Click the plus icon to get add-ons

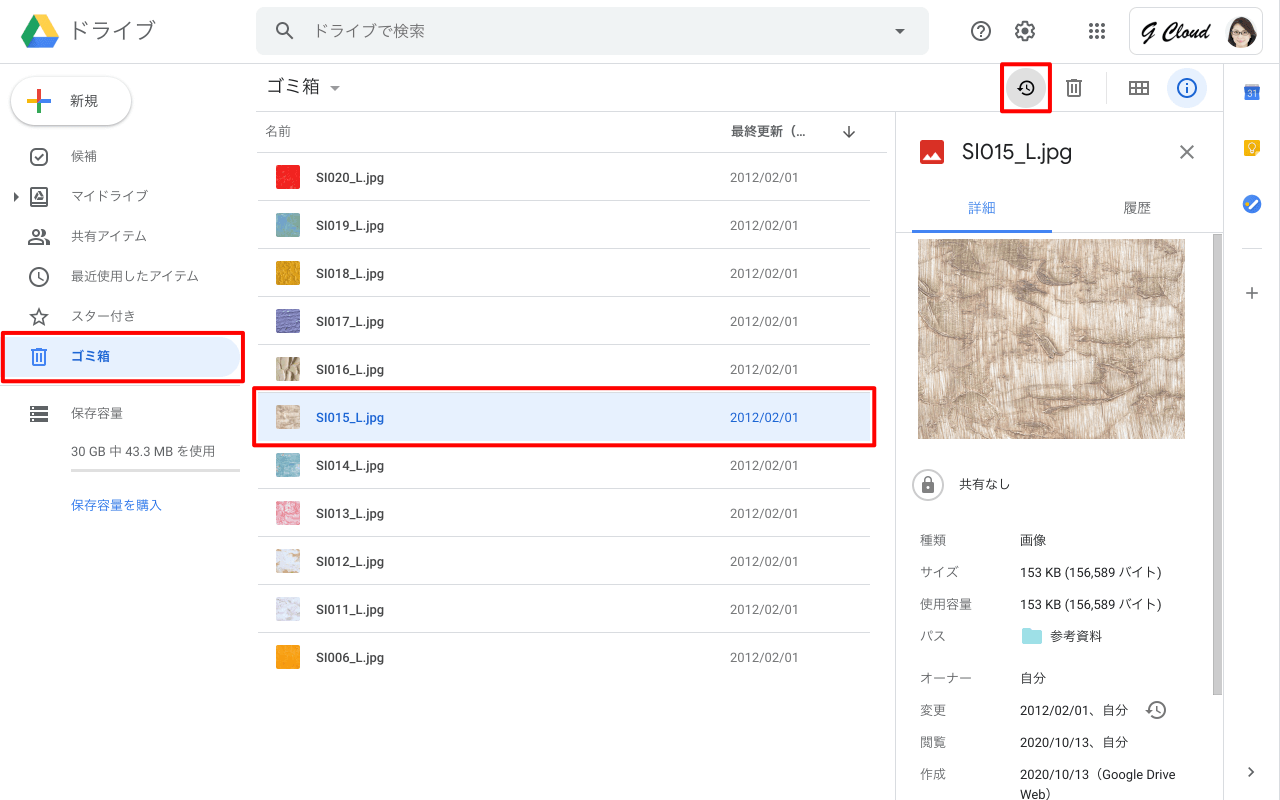(x=1251, y=293)
